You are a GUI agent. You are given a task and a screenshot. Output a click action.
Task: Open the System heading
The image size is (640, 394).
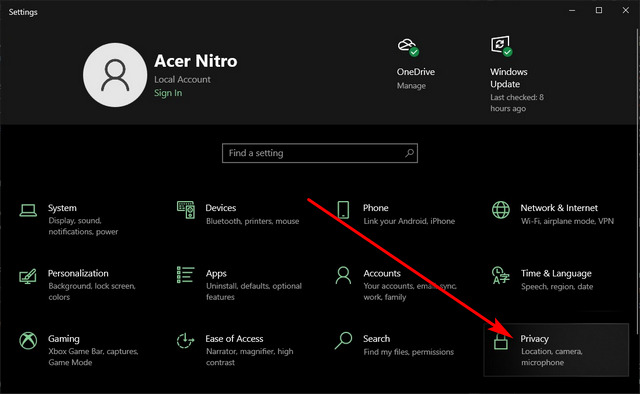tap(62, 208)
